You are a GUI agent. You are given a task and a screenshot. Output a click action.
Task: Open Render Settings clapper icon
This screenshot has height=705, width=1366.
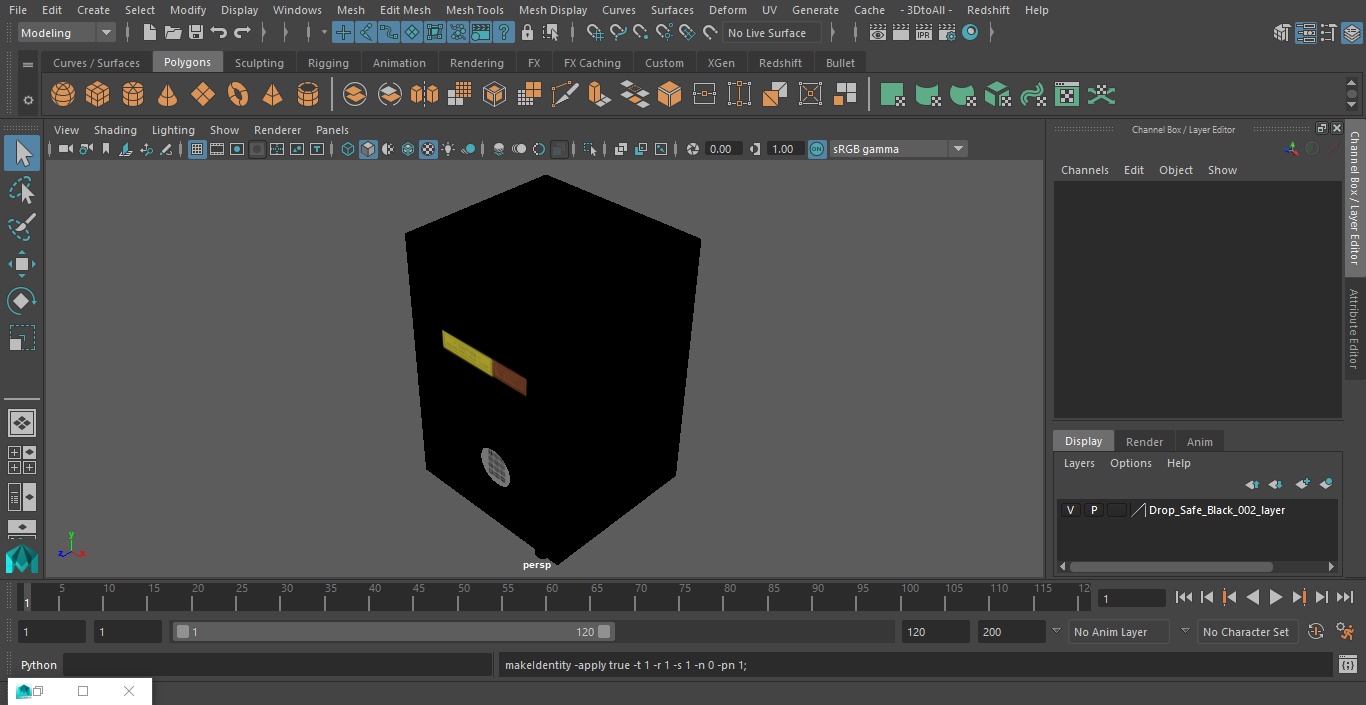coord(946,33)
